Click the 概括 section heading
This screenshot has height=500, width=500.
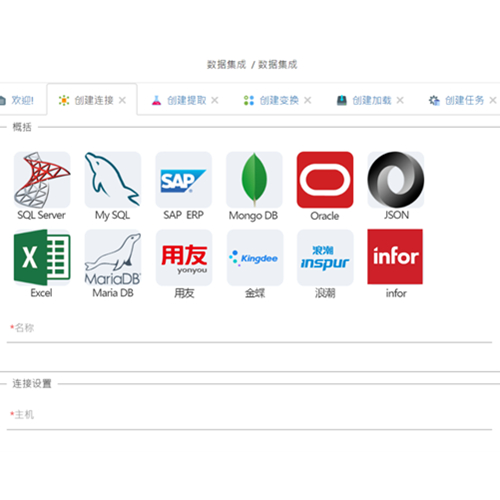click(x=22, y=127)
